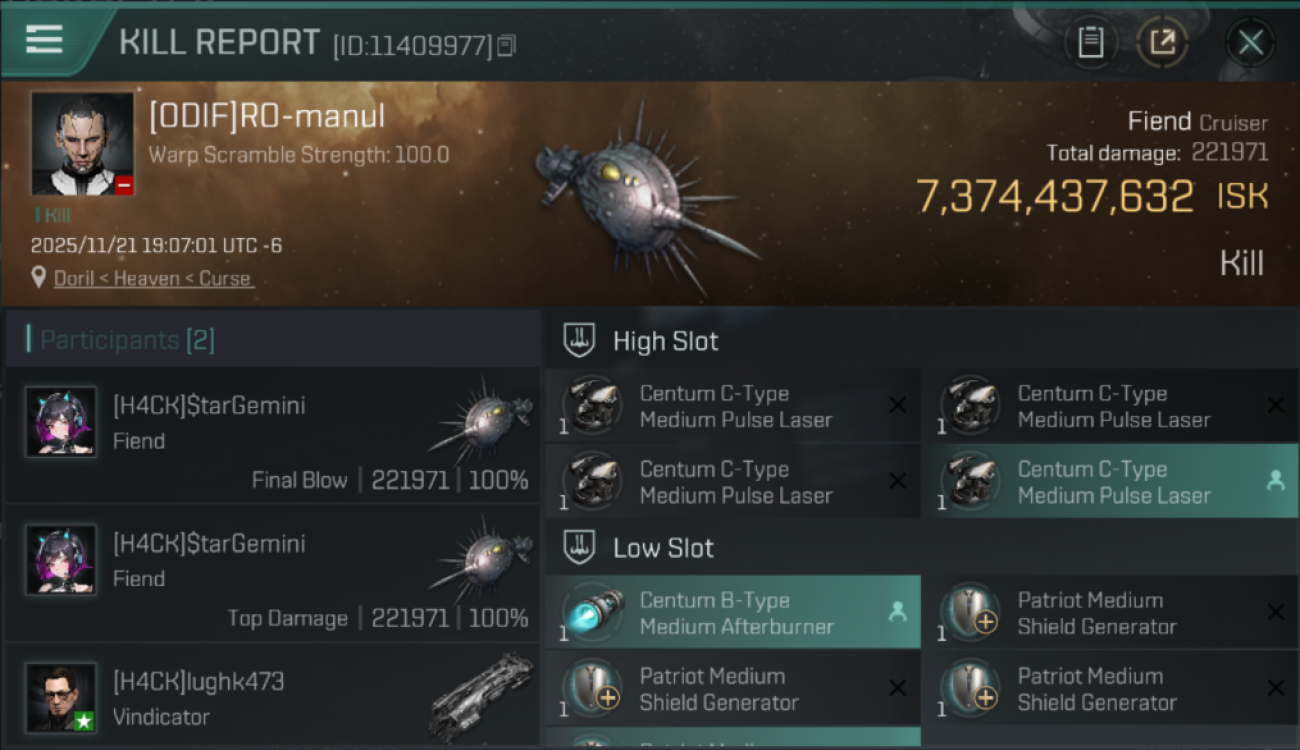The height and width of the screenshot is (750, 1300).
Task: Click the share kill report icon
Action: coord(1162,42)
